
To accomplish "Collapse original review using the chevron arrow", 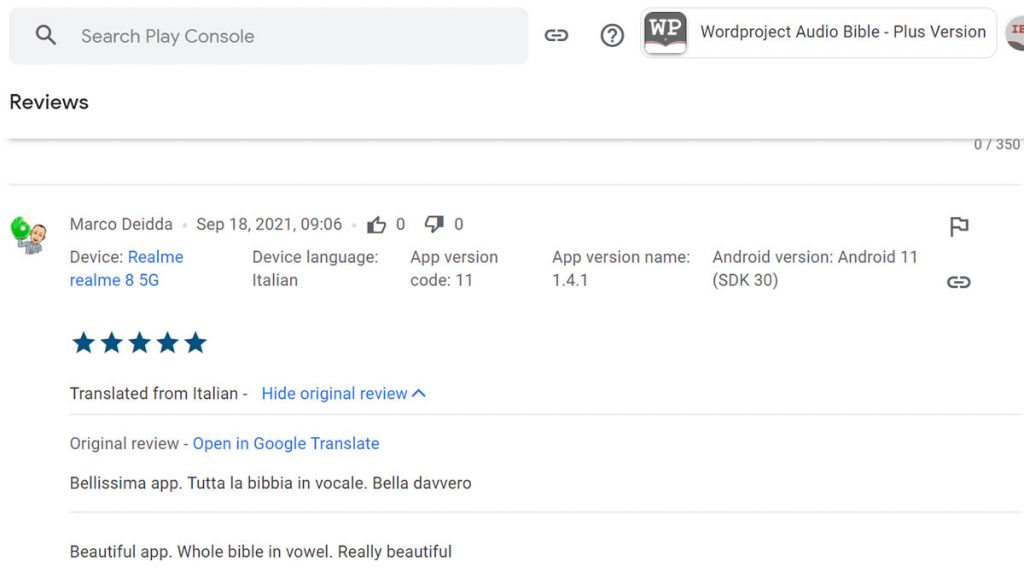I will (x=419, y=394).
